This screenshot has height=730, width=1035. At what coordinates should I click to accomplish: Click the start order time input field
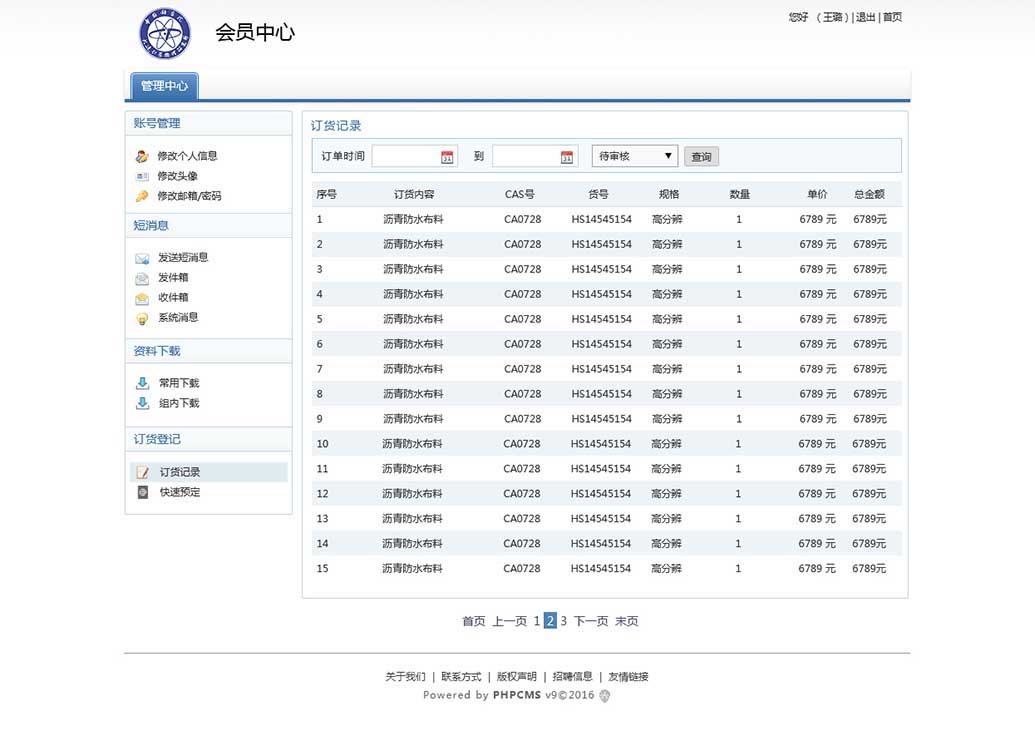coord(405,157)
